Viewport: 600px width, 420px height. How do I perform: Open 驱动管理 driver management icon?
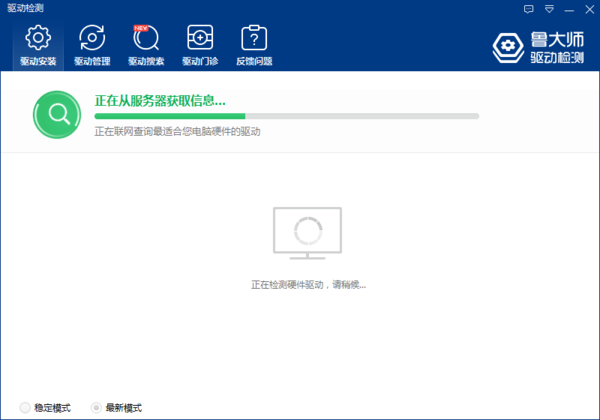point(92,39)
